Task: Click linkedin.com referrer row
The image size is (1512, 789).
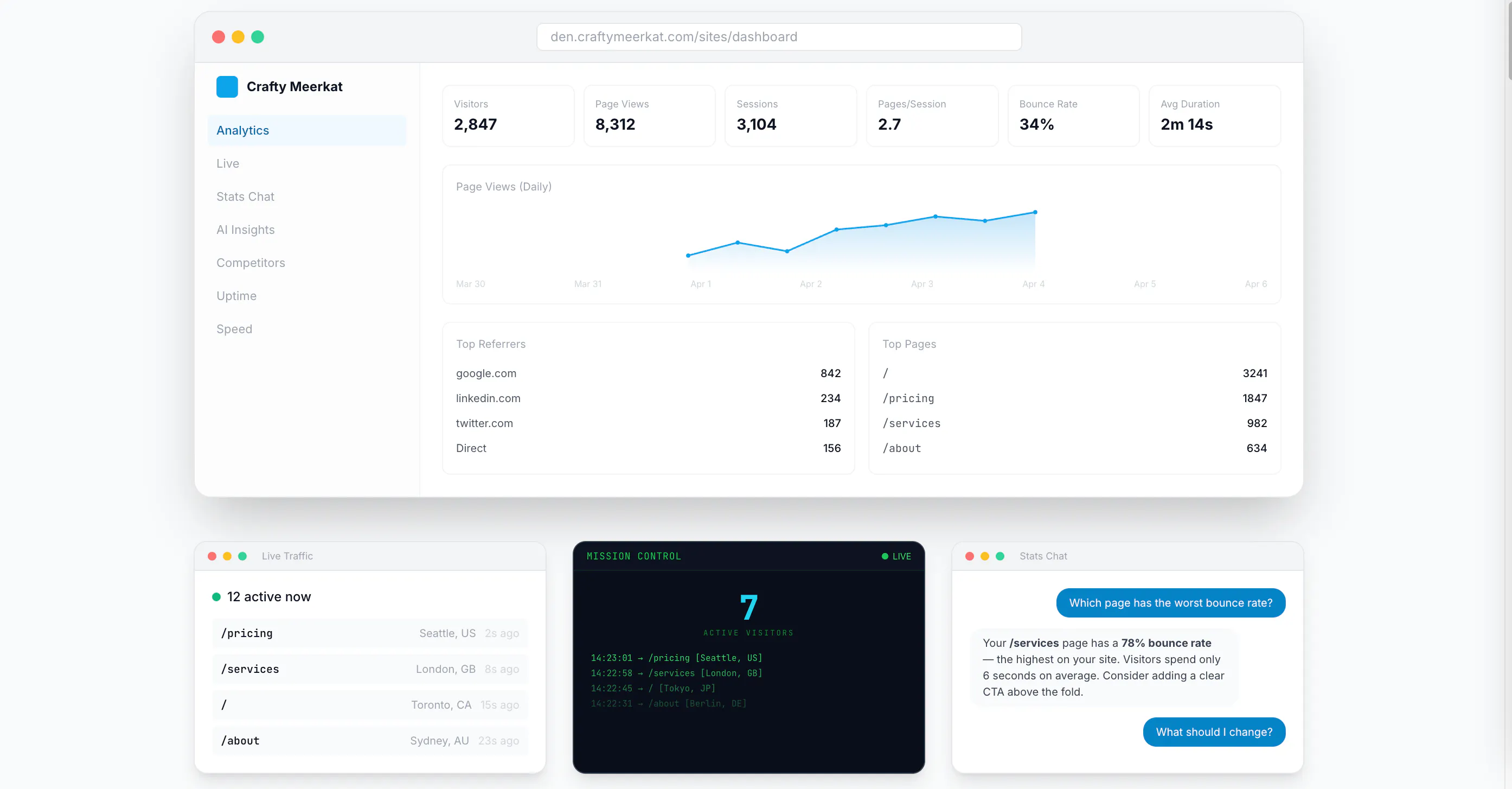Action: coord(648,398)
